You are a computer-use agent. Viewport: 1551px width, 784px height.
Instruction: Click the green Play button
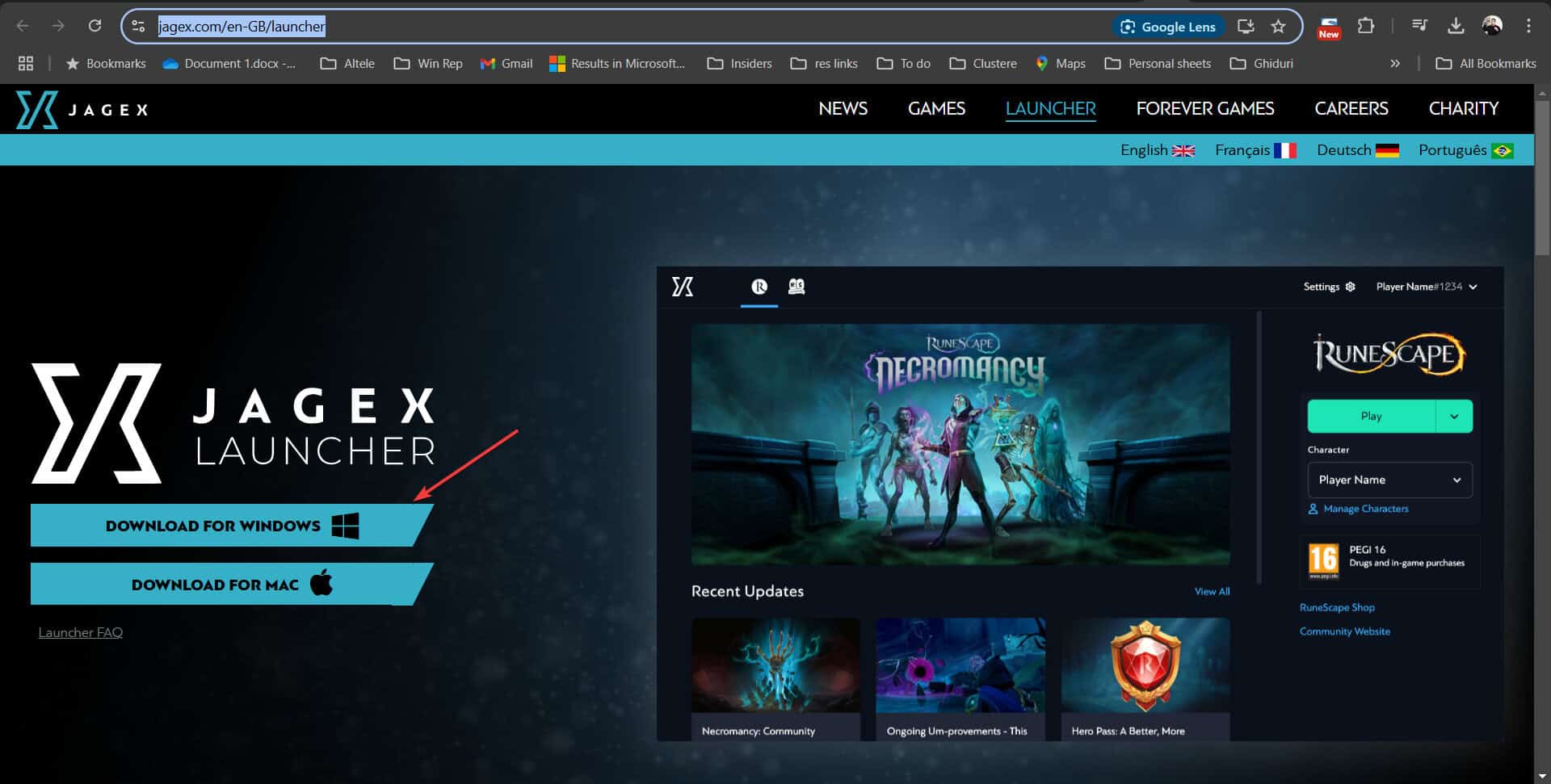[x=1371, y=416]
